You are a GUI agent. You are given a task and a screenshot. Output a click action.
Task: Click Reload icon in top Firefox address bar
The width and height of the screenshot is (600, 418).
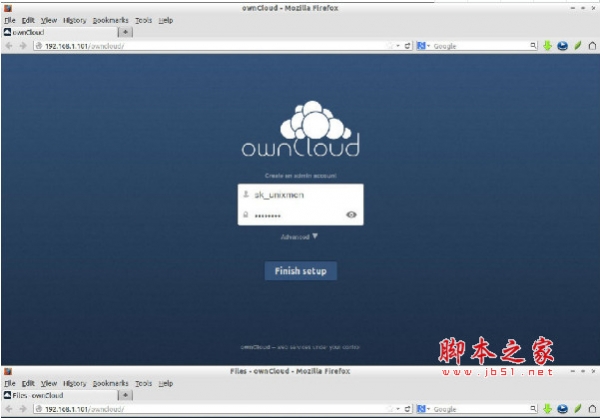408,46
